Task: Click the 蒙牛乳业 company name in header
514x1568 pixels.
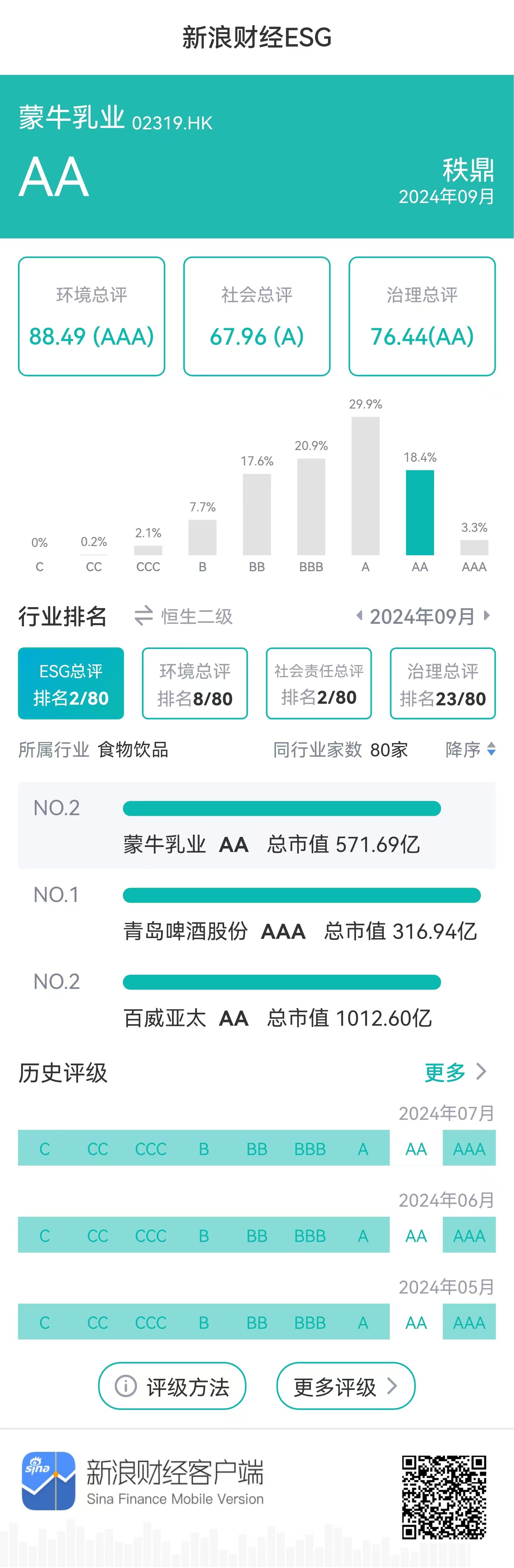Action: (x=72, y=117)
